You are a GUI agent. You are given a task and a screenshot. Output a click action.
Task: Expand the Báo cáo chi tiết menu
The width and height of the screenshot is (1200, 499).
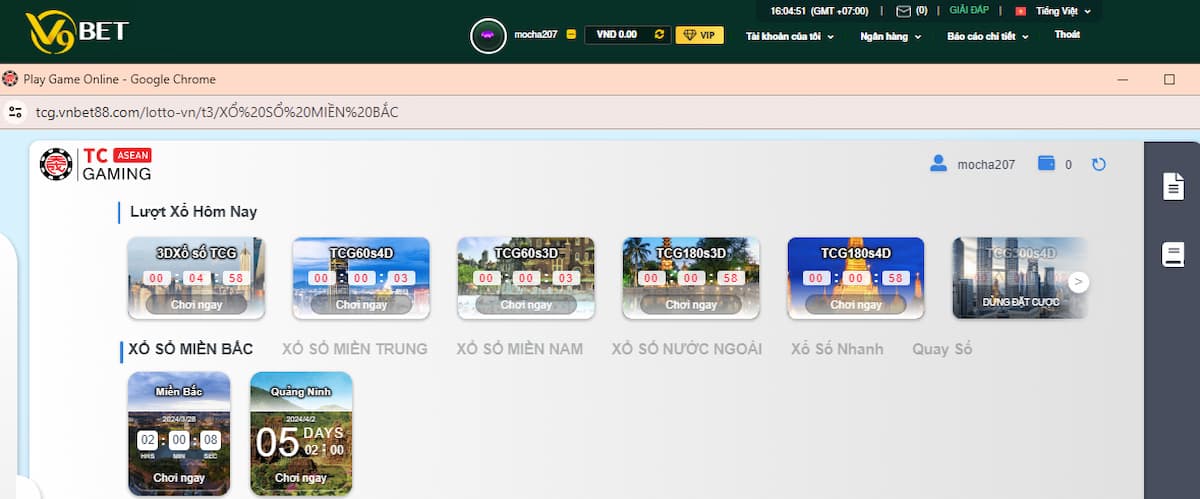pos(988,36)
